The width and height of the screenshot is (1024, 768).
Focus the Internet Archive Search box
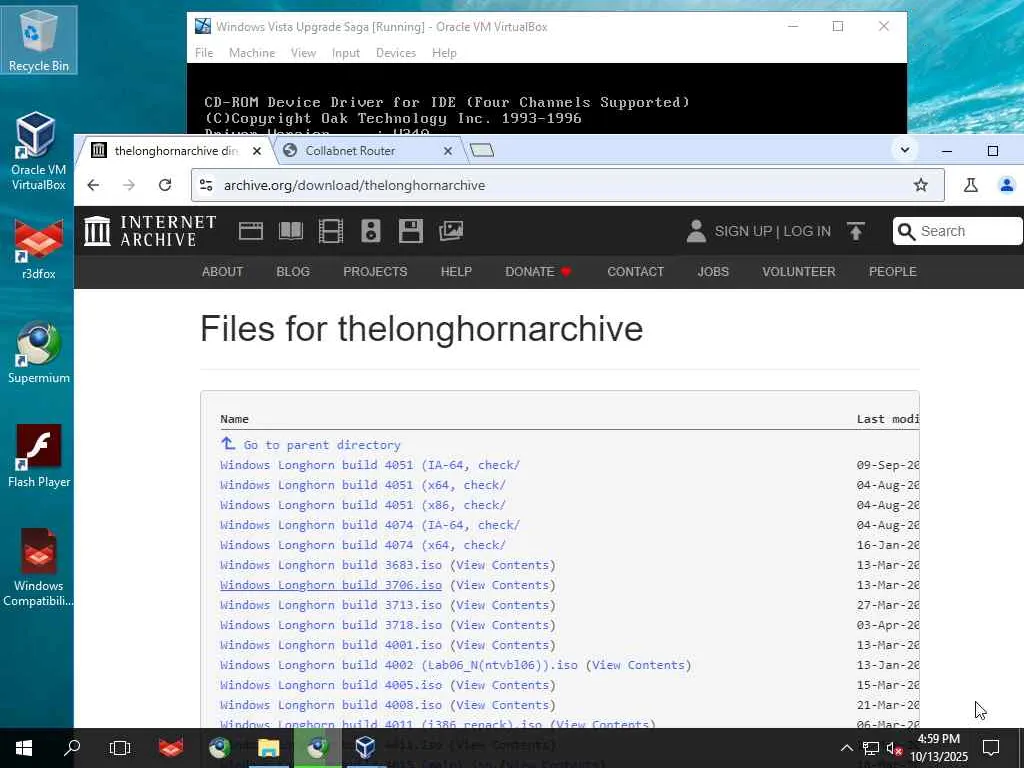[957, 231]
